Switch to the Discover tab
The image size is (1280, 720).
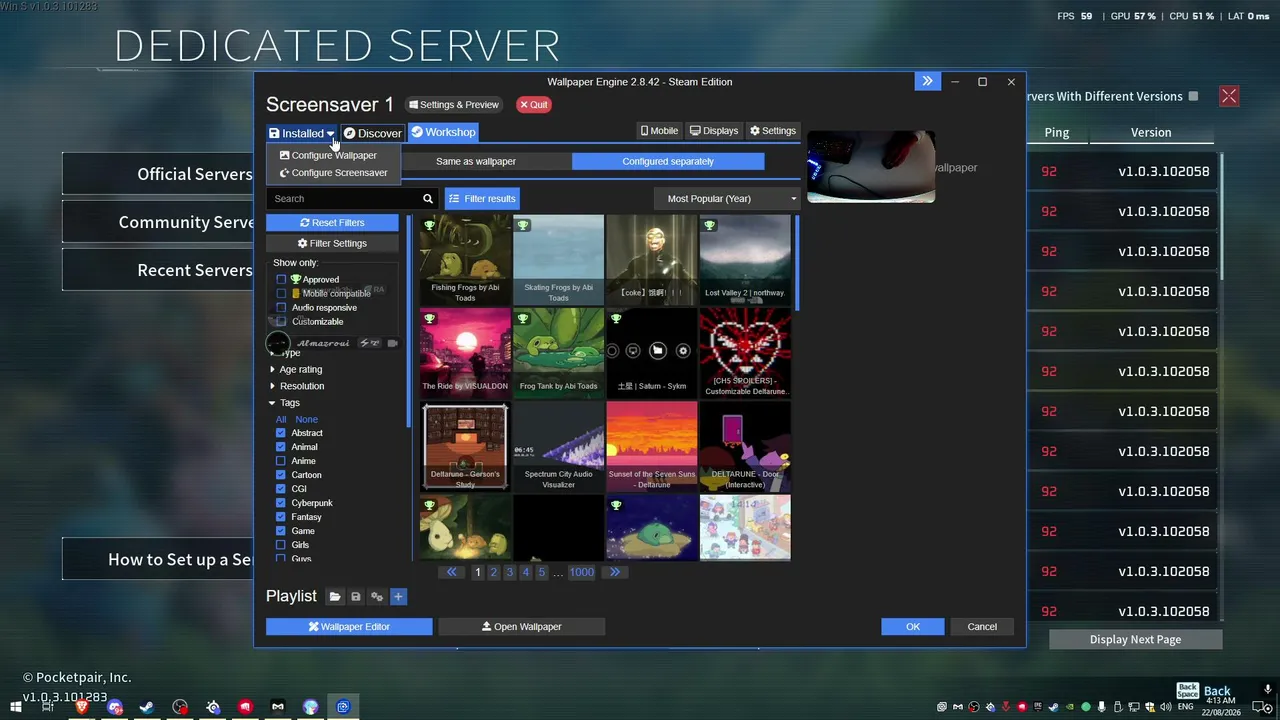(x=372, y=133)
